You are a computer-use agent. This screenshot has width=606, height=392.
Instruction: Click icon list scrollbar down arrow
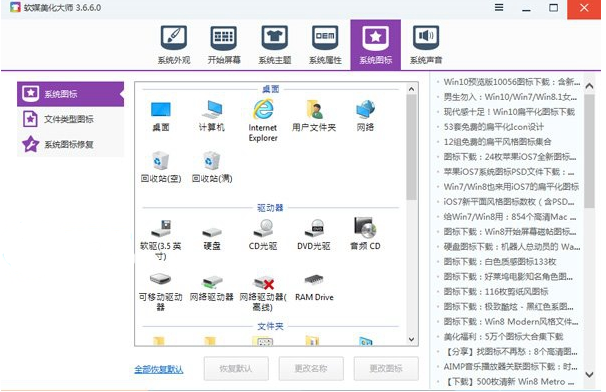pos(411,339)
